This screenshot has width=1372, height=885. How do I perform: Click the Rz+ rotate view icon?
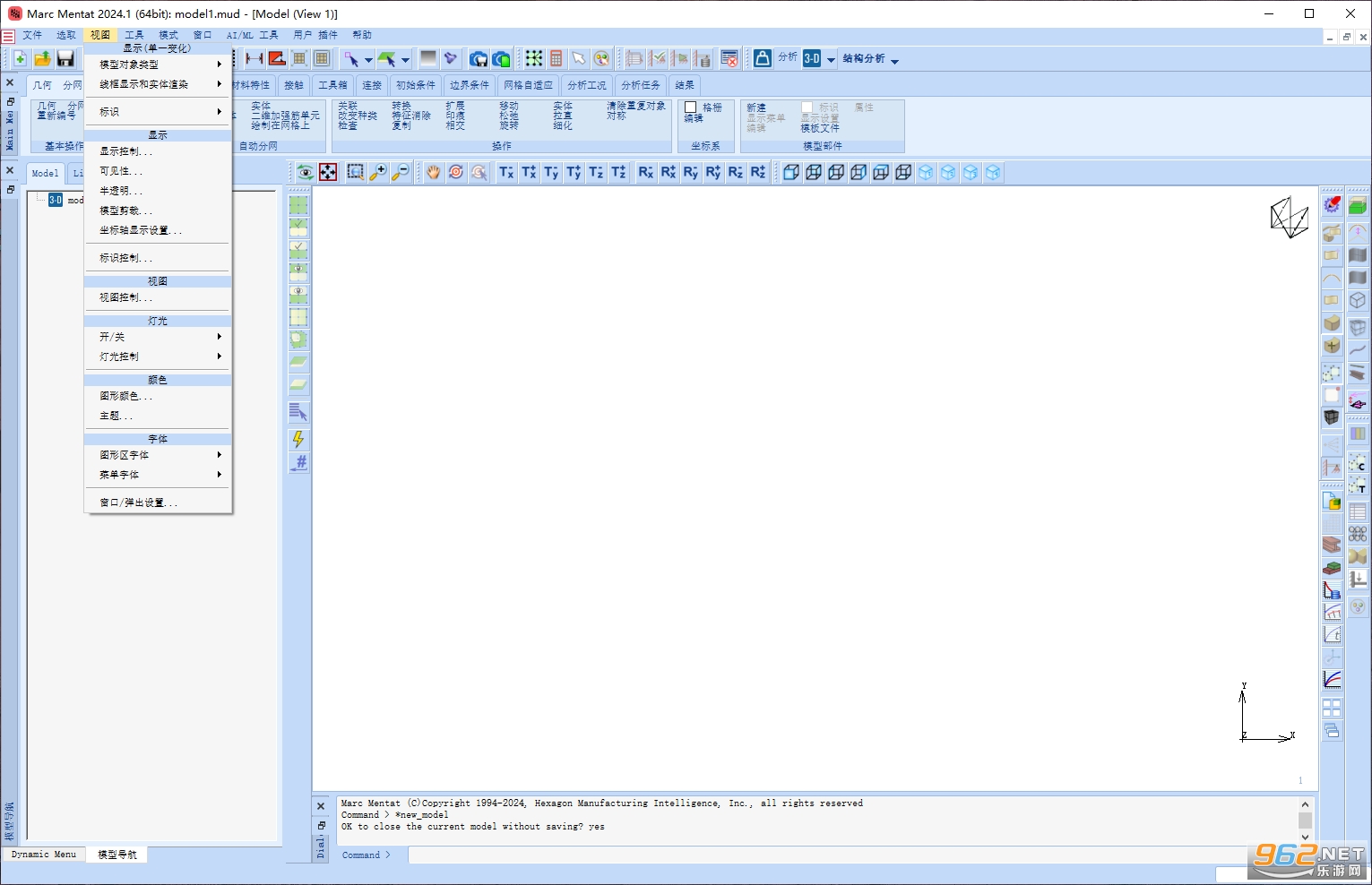coord(758,172)
